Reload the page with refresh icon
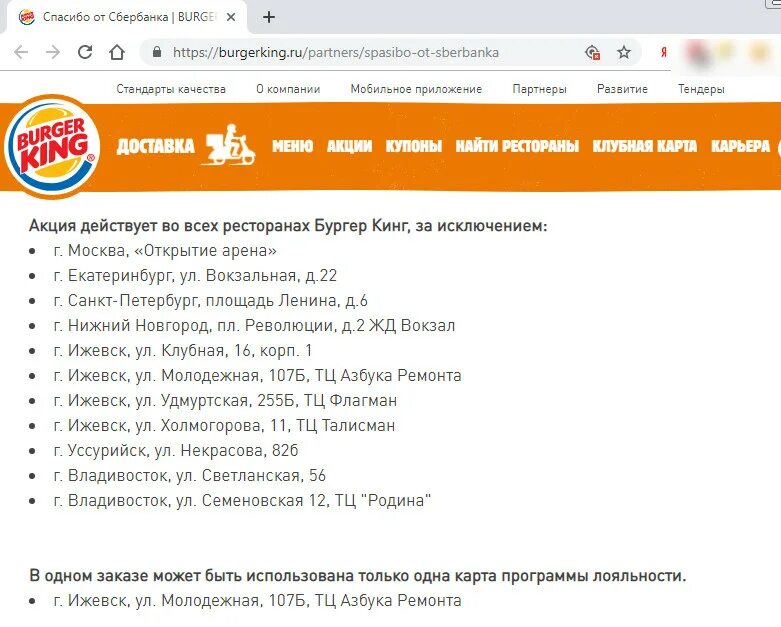 tap(85, 52)
